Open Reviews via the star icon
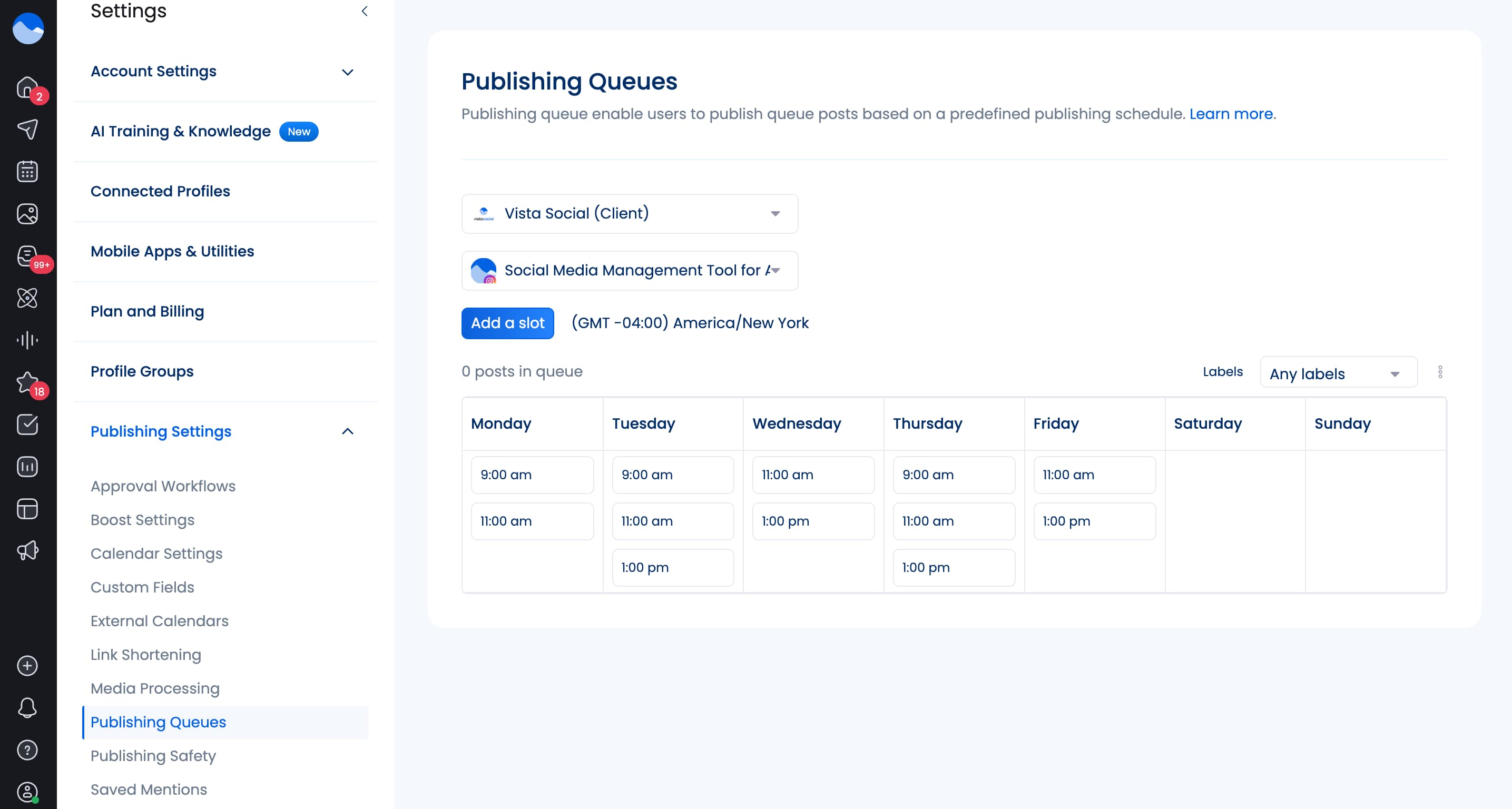Image resolution: width=1512 pixels, height=809 pixels. tap(27, 382)
